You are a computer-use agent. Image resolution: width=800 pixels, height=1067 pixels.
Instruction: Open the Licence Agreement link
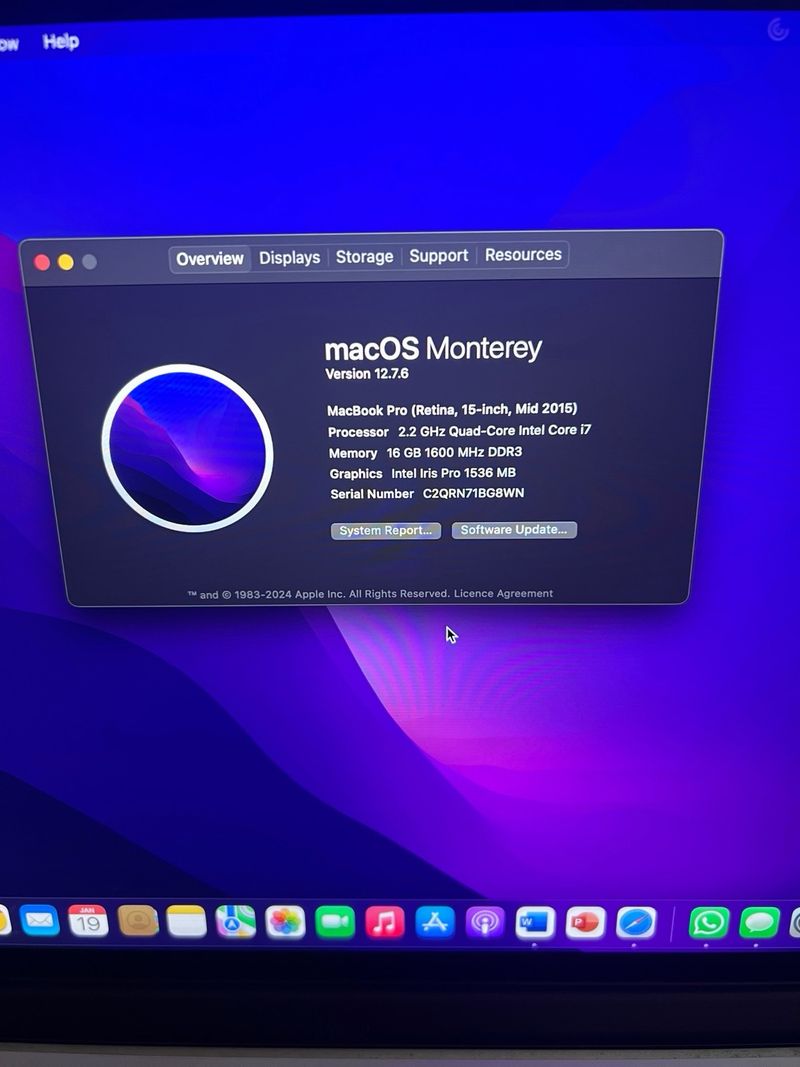tap(503, 593)
